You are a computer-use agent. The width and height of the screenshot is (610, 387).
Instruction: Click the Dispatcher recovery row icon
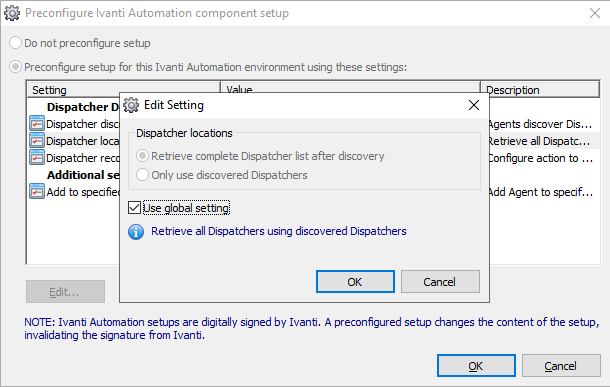(37, 158)
